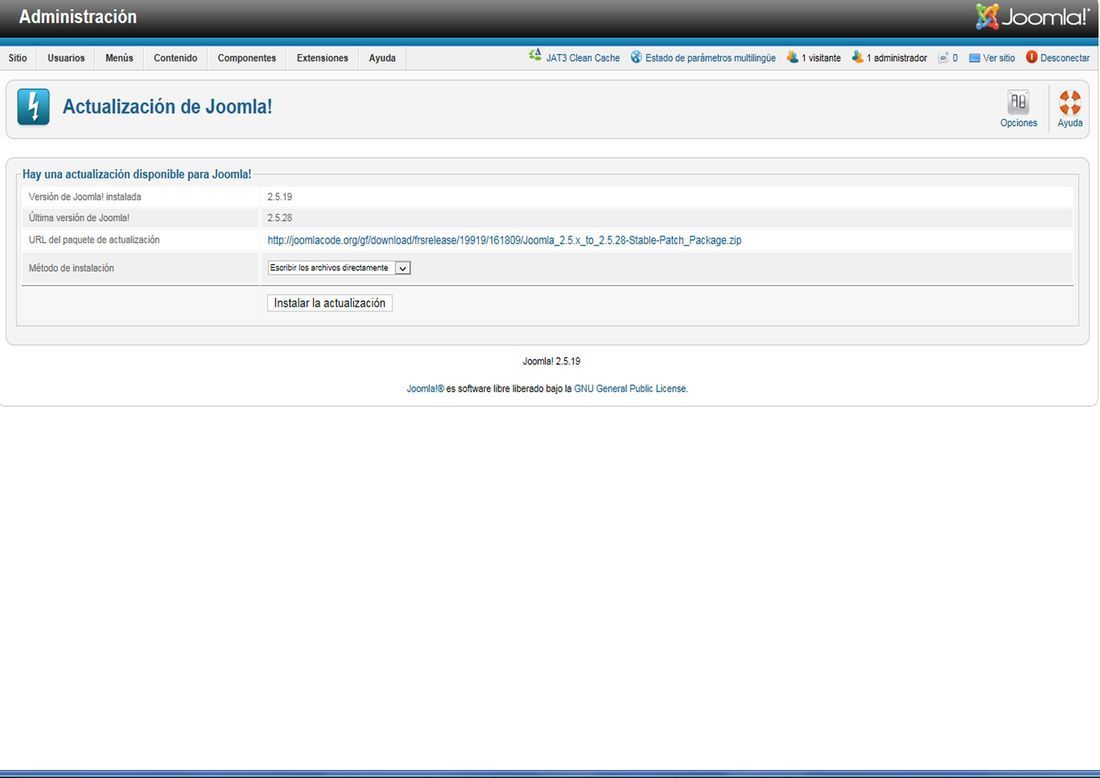Open the Extensiones menu
The image size is (1100, 778).
(323, 58)
